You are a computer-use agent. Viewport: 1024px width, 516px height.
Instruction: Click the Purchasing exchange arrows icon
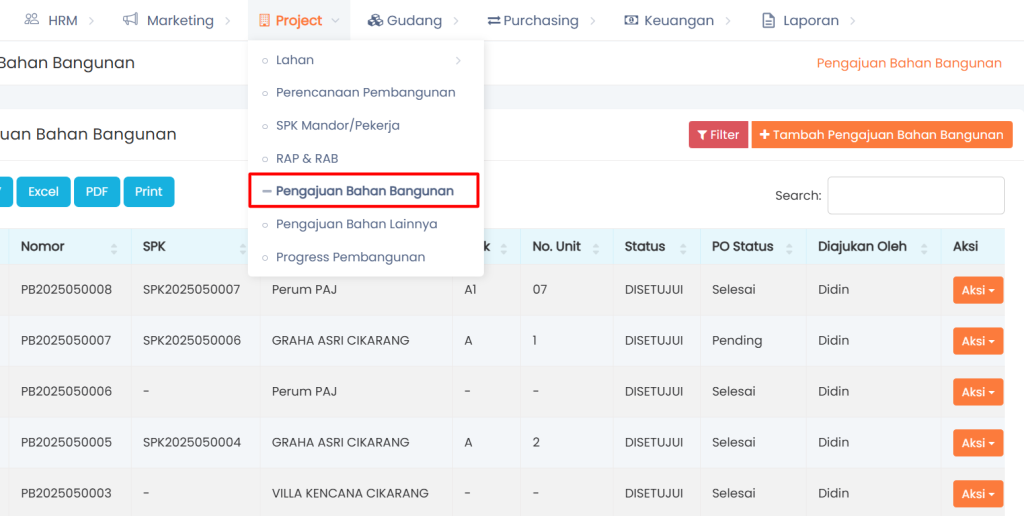tap(494, 20)
